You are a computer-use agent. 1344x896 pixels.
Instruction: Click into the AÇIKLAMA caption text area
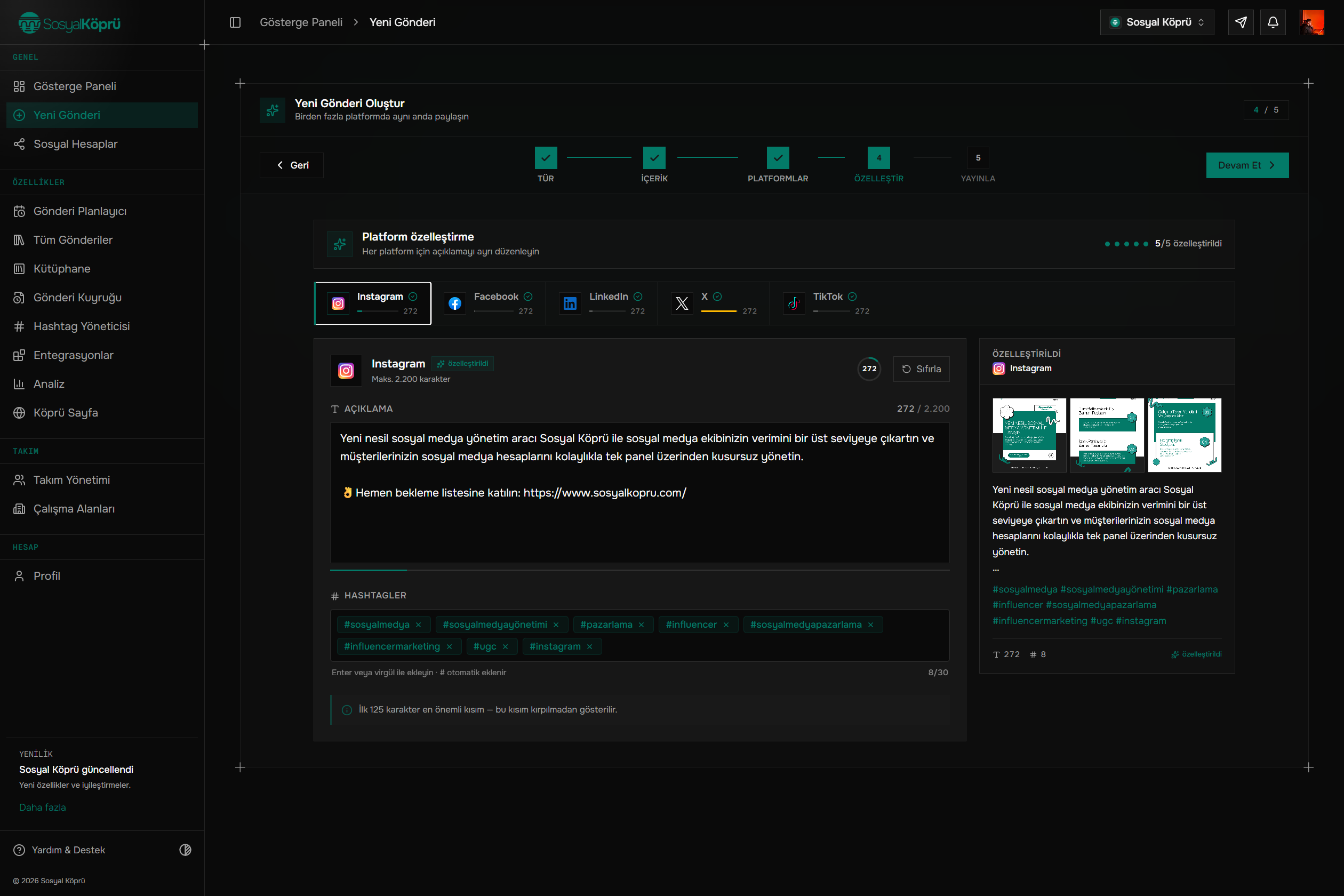click(x=639, y=493)
